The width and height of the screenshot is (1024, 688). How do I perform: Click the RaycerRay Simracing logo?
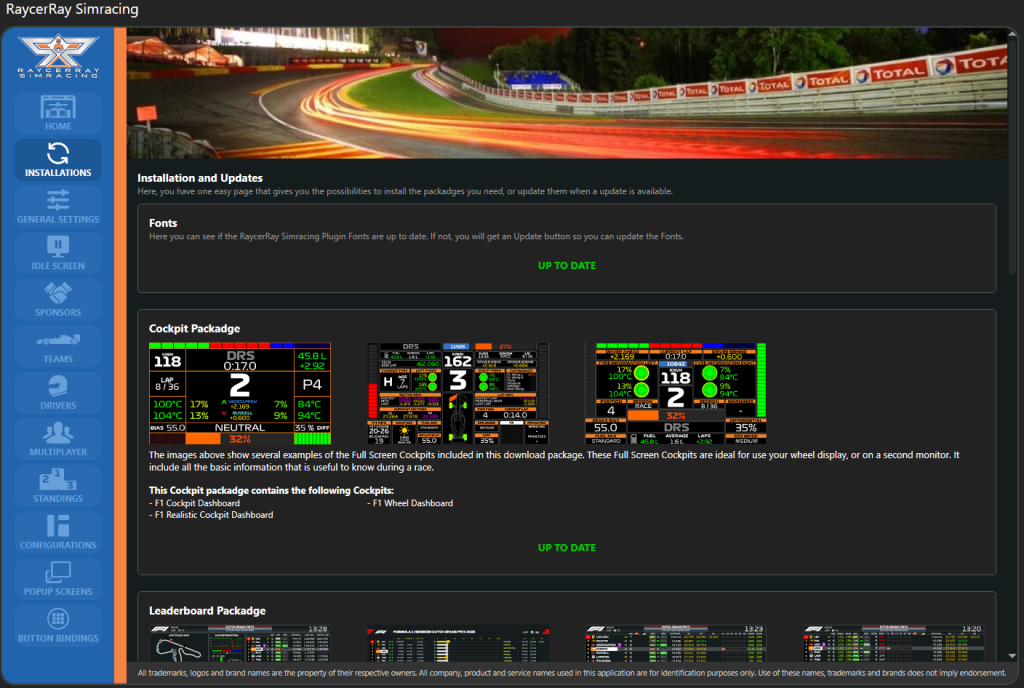pos(58,56)
